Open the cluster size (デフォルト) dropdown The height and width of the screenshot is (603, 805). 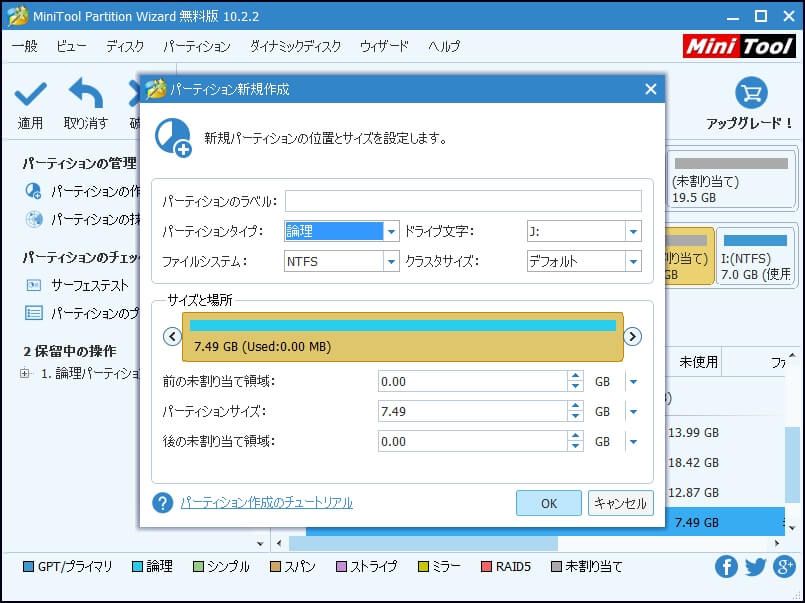coord(633,262)
